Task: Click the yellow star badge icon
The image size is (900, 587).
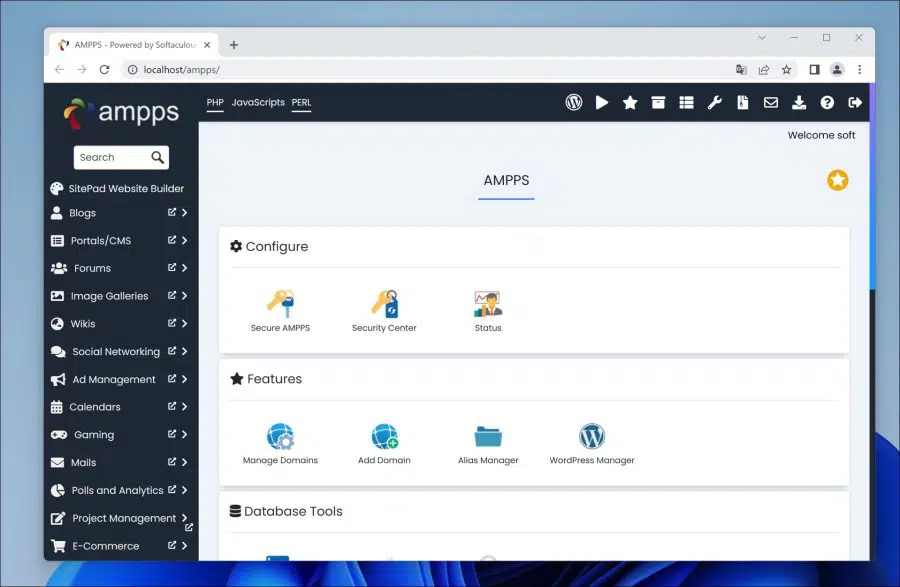Action: [837, 180]
